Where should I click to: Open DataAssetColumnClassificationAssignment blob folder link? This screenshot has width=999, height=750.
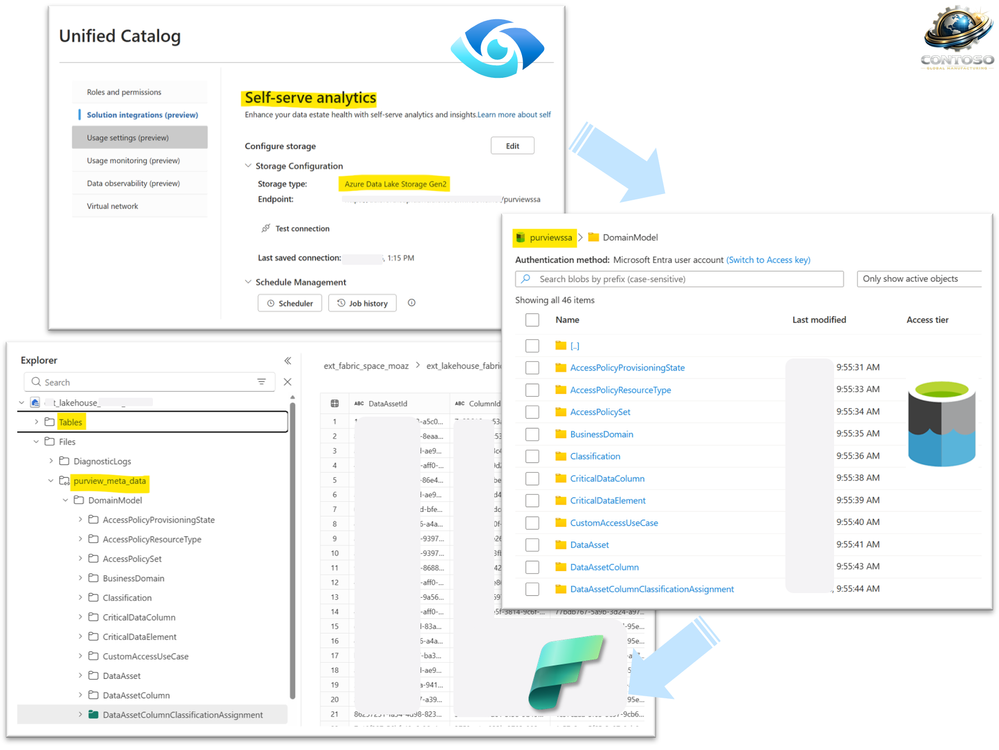652,589
